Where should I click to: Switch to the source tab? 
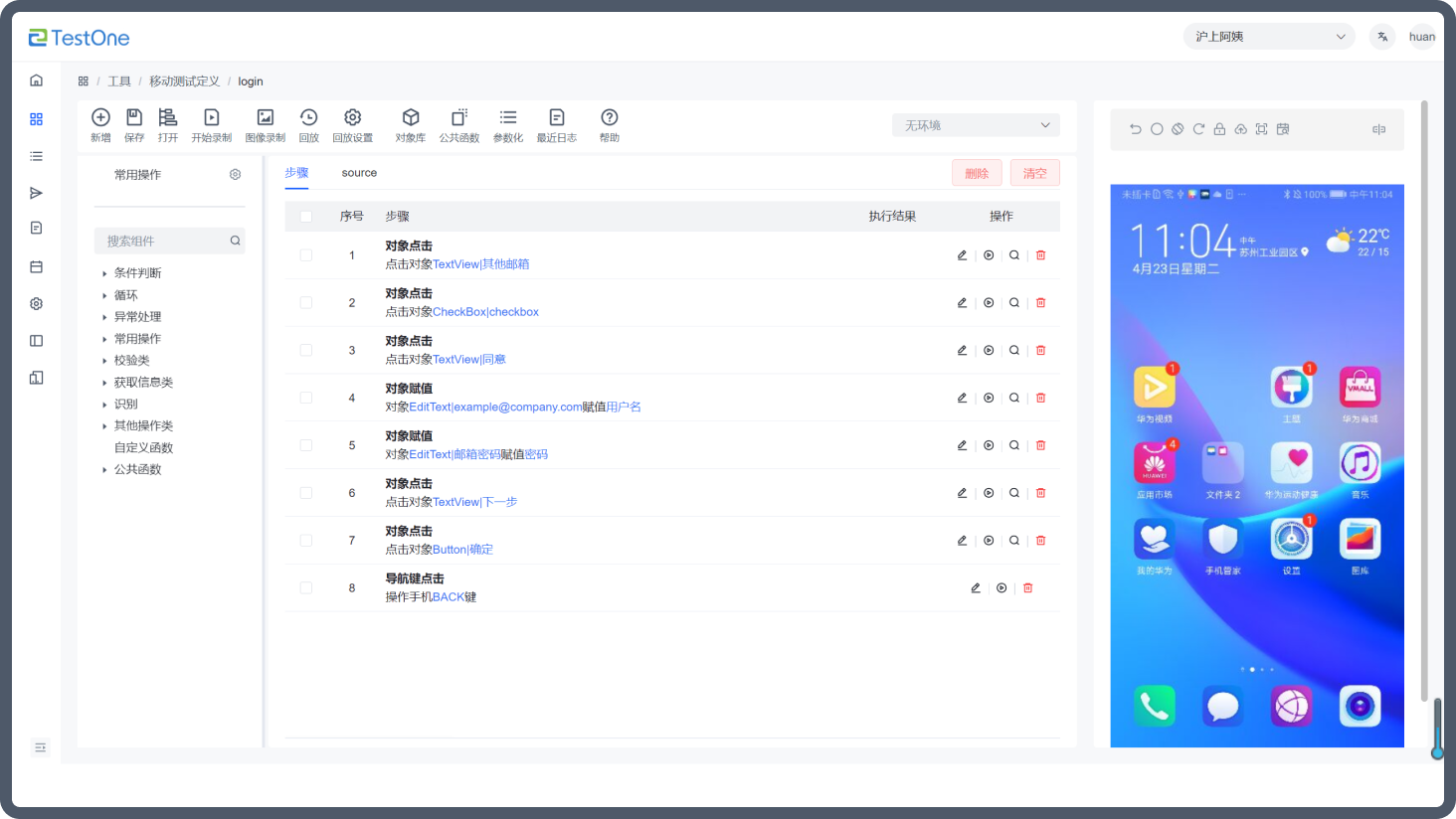pos(359,173)
